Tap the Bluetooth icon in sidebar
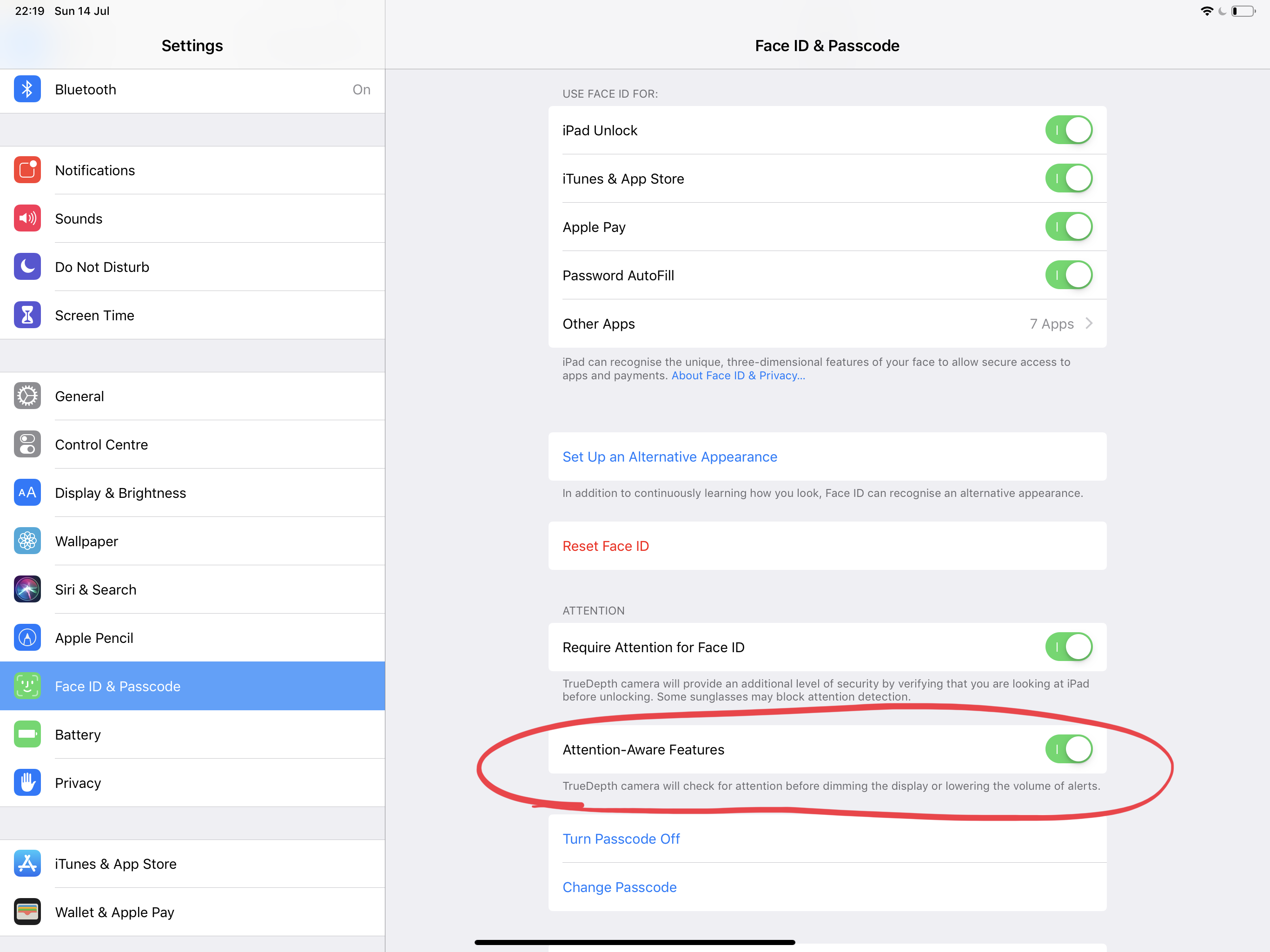 click(27, 89)
